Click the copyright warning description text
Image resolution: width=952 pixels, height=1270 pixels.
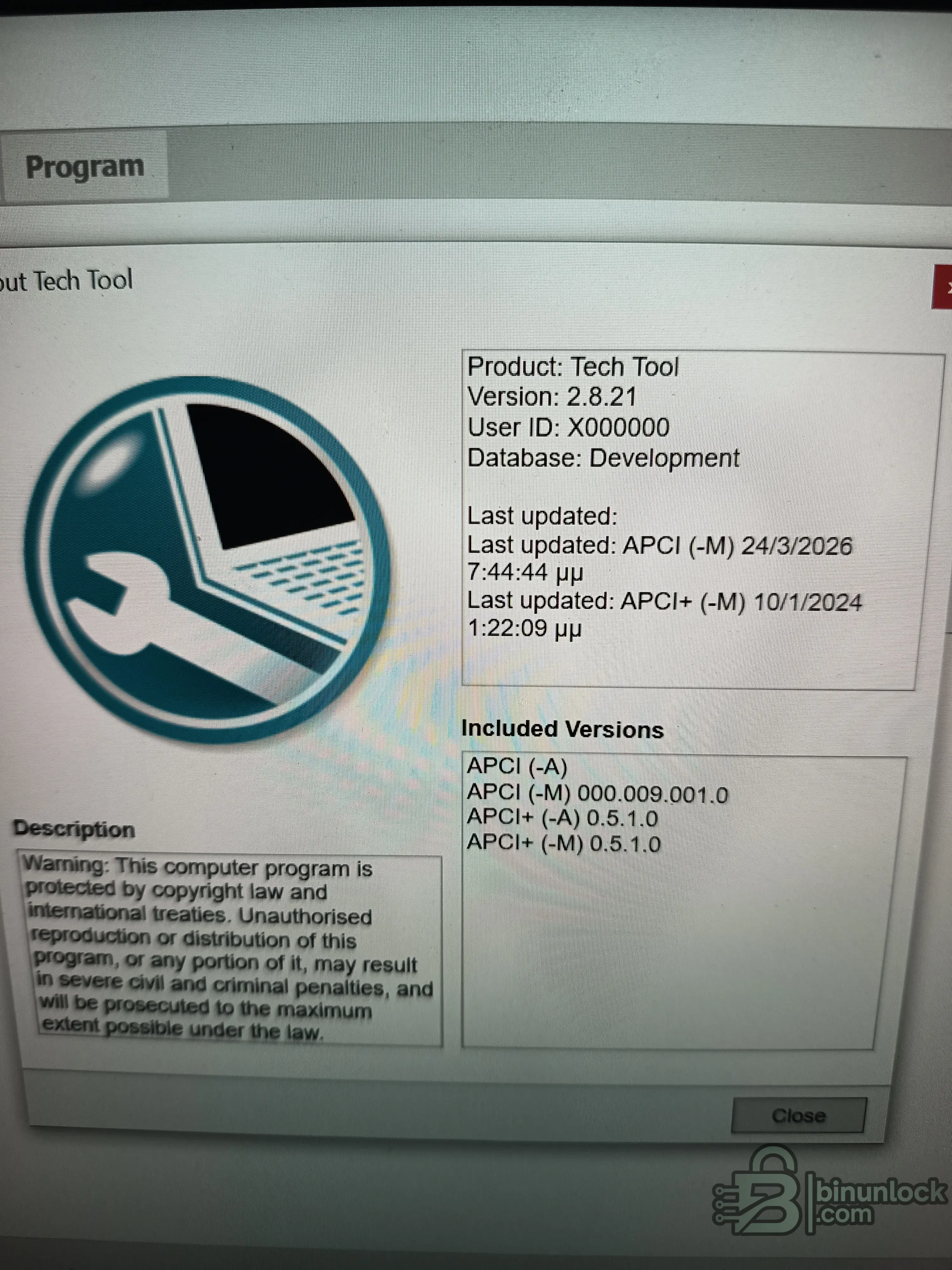pyautogui.click(x=228, y=949)
